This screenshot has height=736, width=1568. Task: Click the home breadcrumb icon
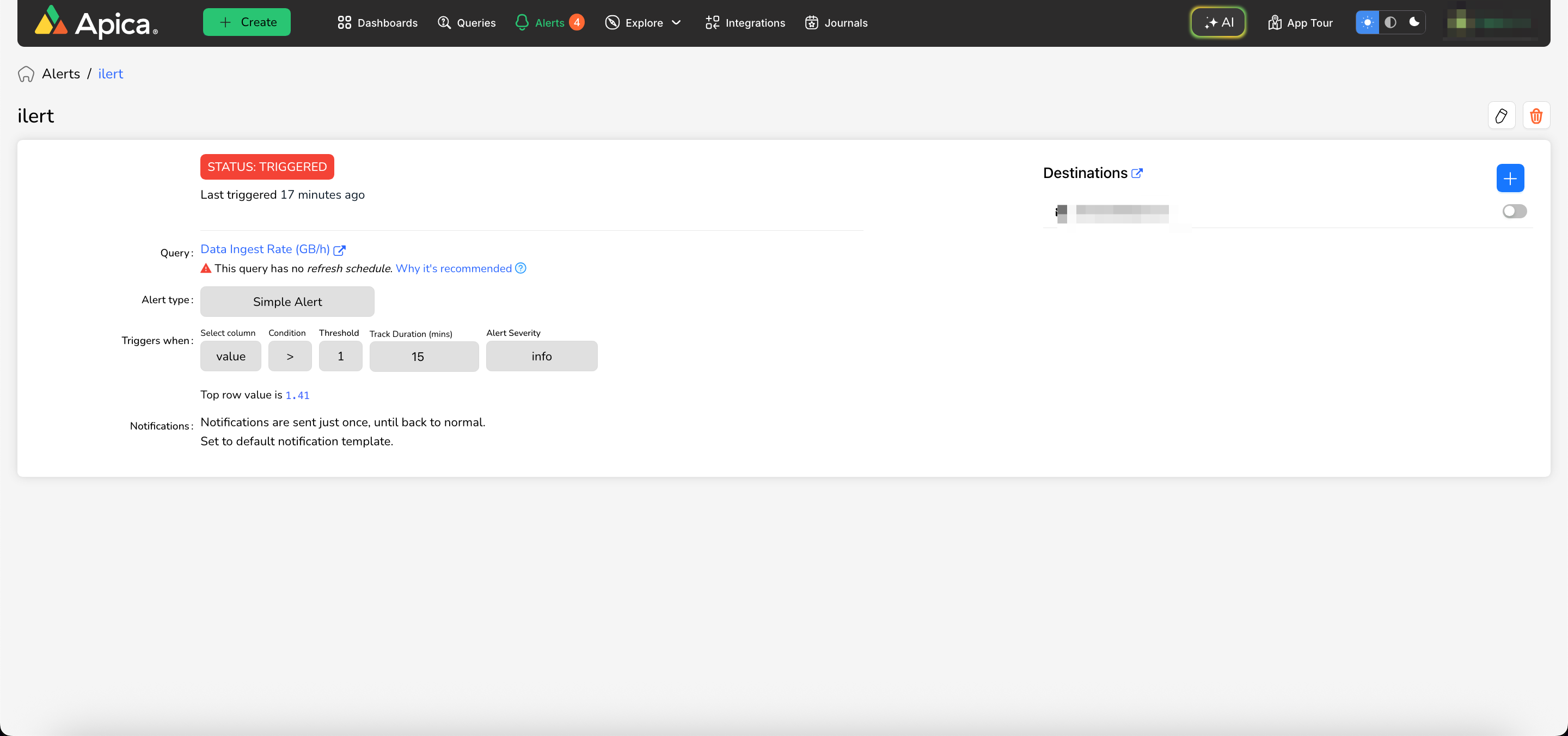pos(26,74)
